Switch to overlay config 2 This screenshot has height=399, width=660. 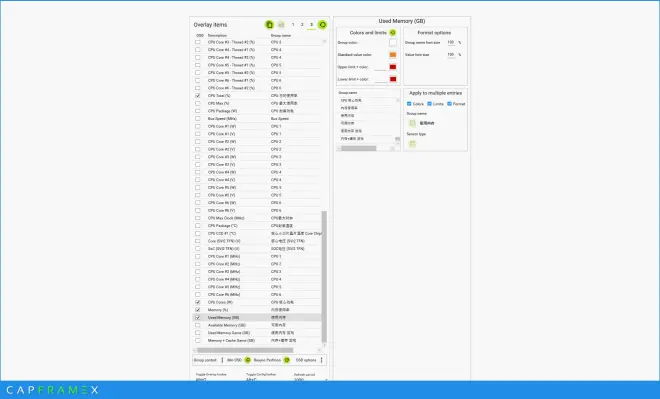(x=302, y=25)
